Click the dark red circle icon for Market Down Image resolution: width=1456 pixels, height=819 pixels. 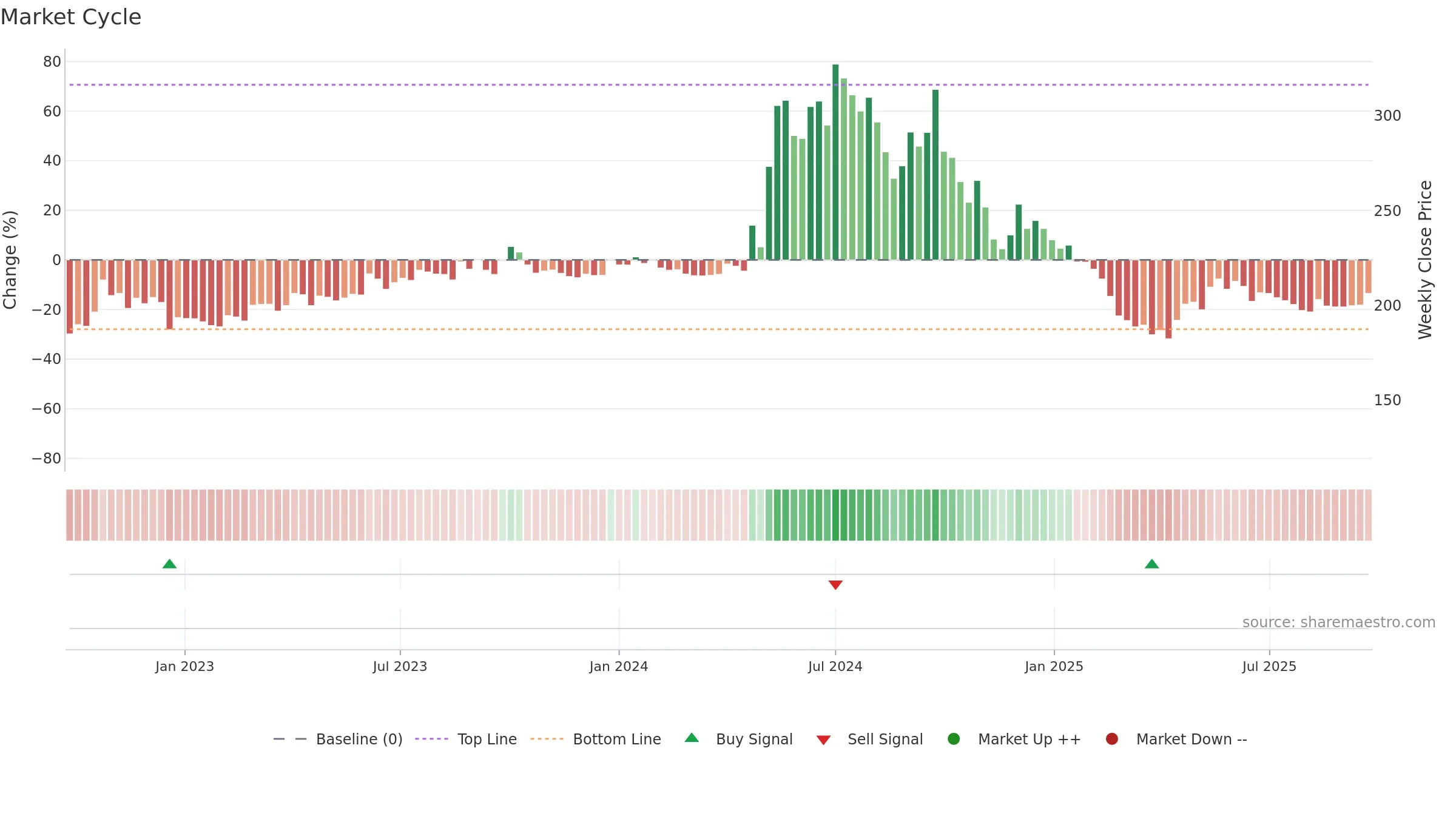(1112, 739)
